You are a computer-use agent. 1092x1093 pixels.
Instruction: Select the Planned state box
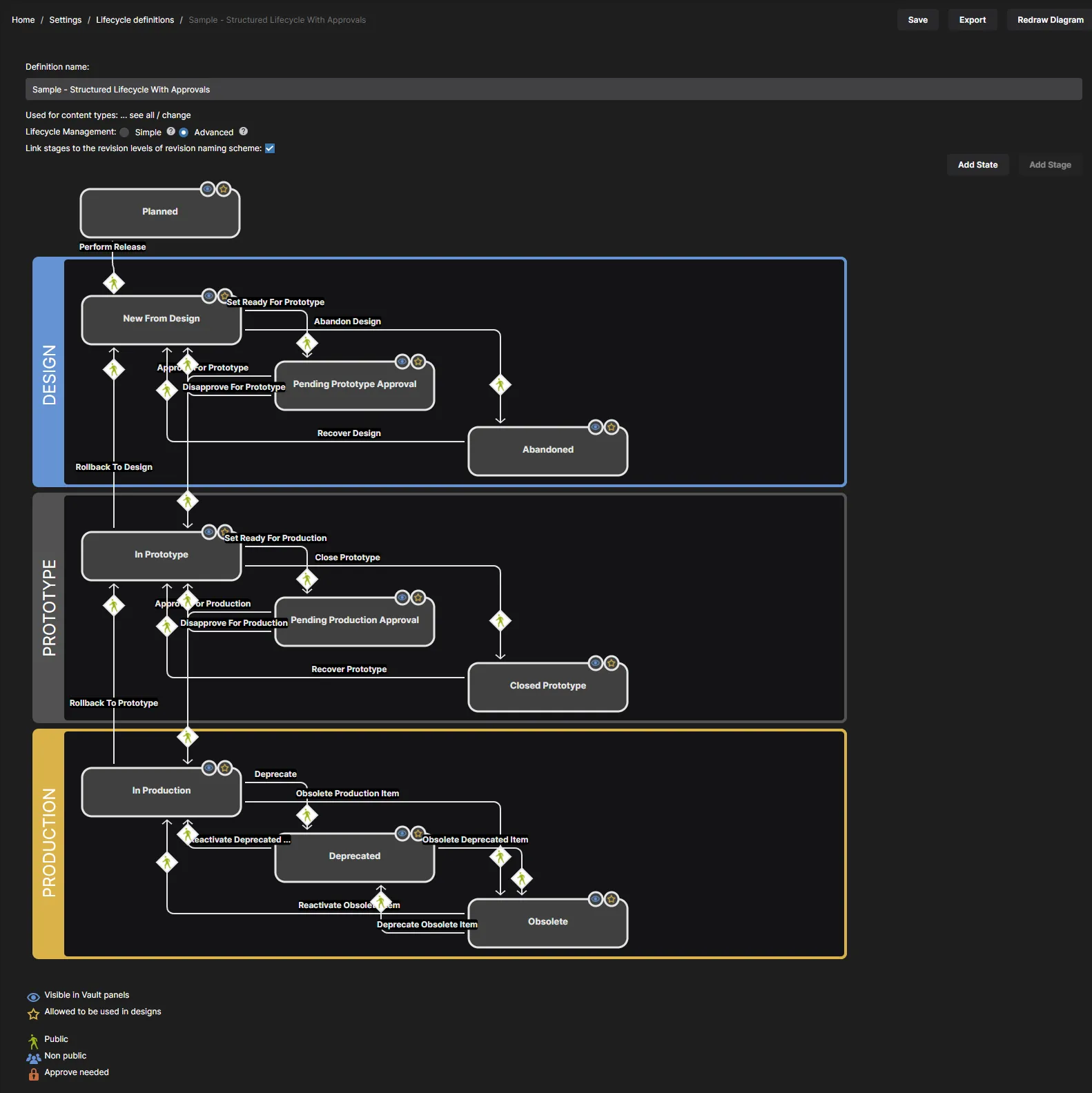(x=160, y=213)
